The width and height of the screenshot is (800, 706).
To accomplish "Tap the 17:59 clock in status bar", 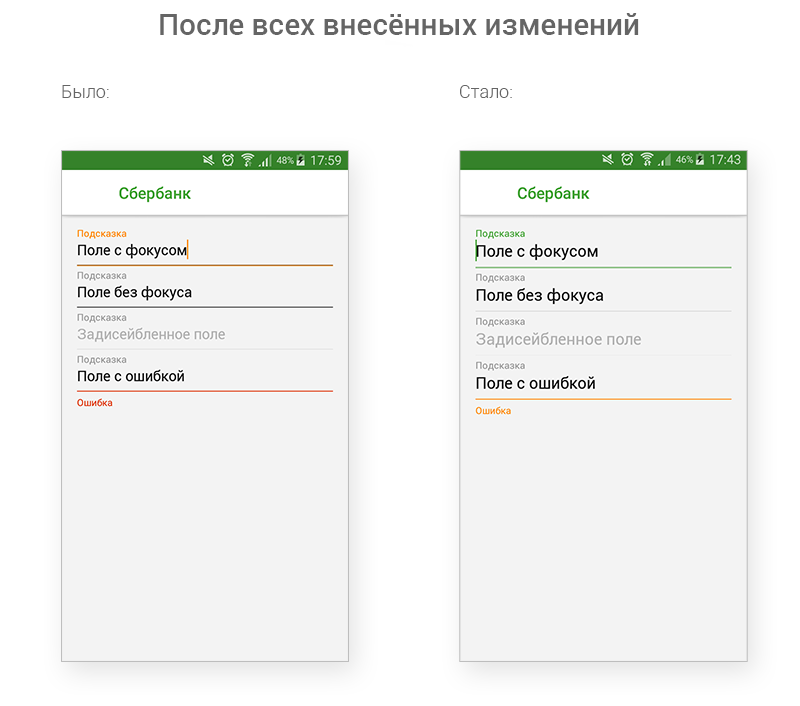I will 326,160.
